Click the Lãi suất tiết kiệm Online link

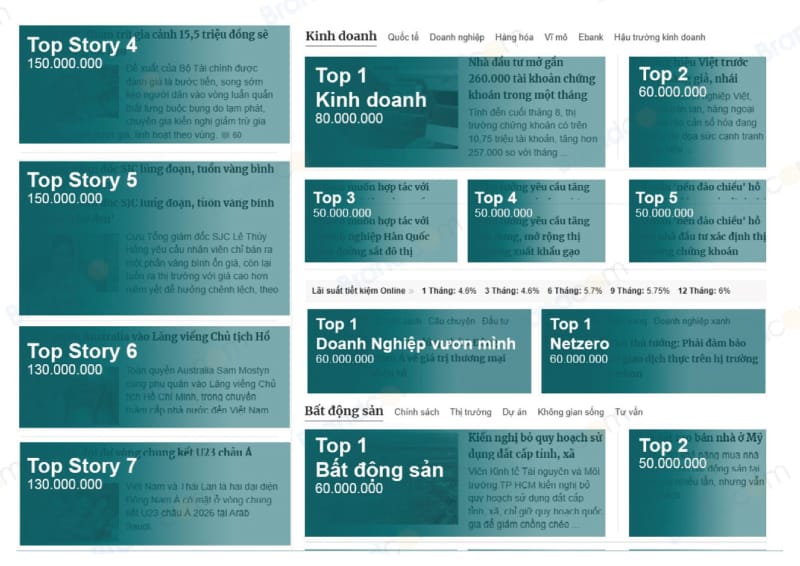[359, 291]
